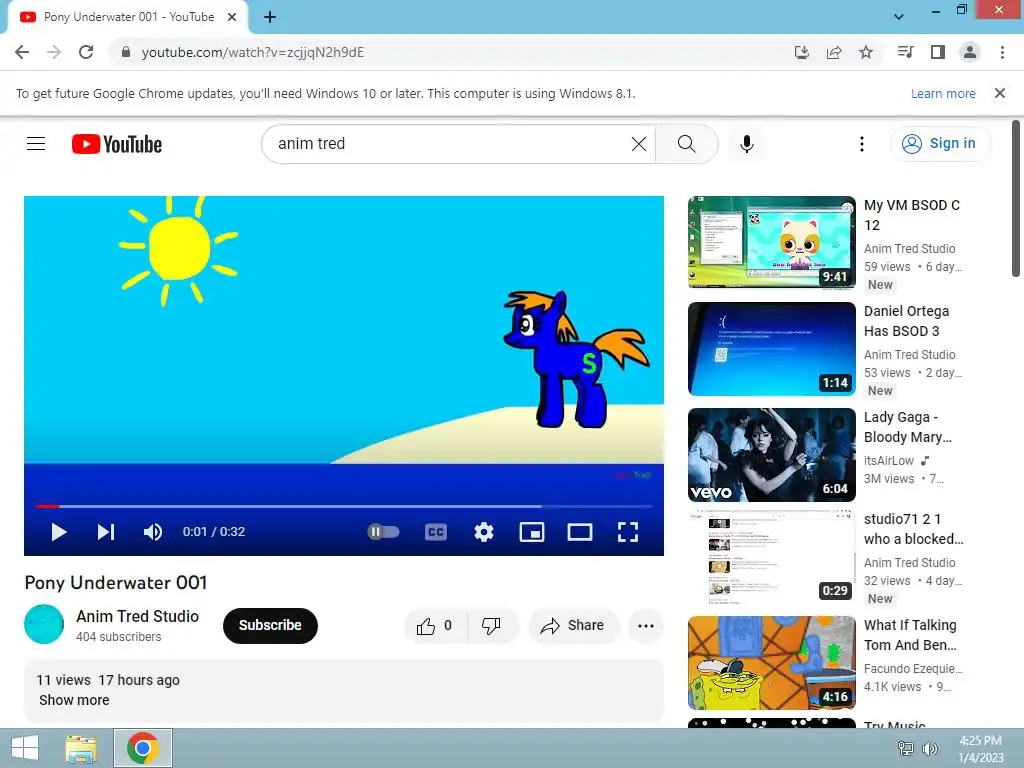Click Chrome icon in taskbar
The height and width of the screenshot is (768, 1024).
coord(143,748)
